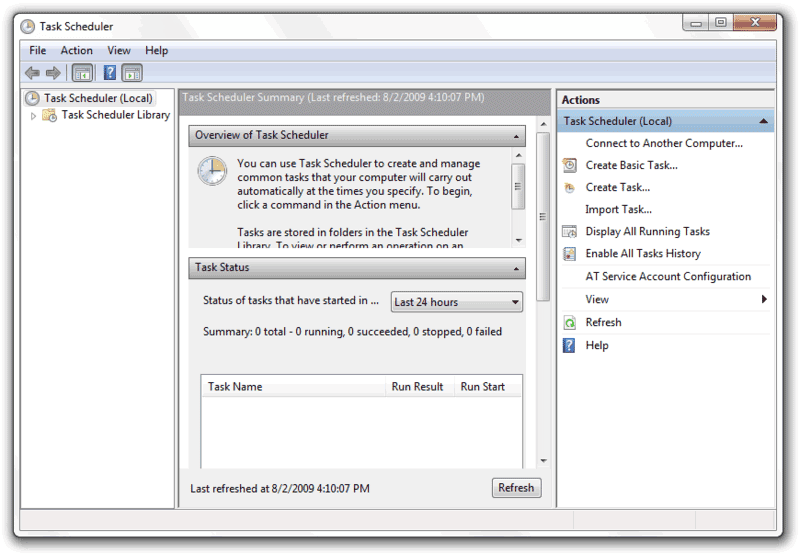Click Connect to Another Computer...
The image size is (800, 554).
pyautogui.click(x=664, y=143)
